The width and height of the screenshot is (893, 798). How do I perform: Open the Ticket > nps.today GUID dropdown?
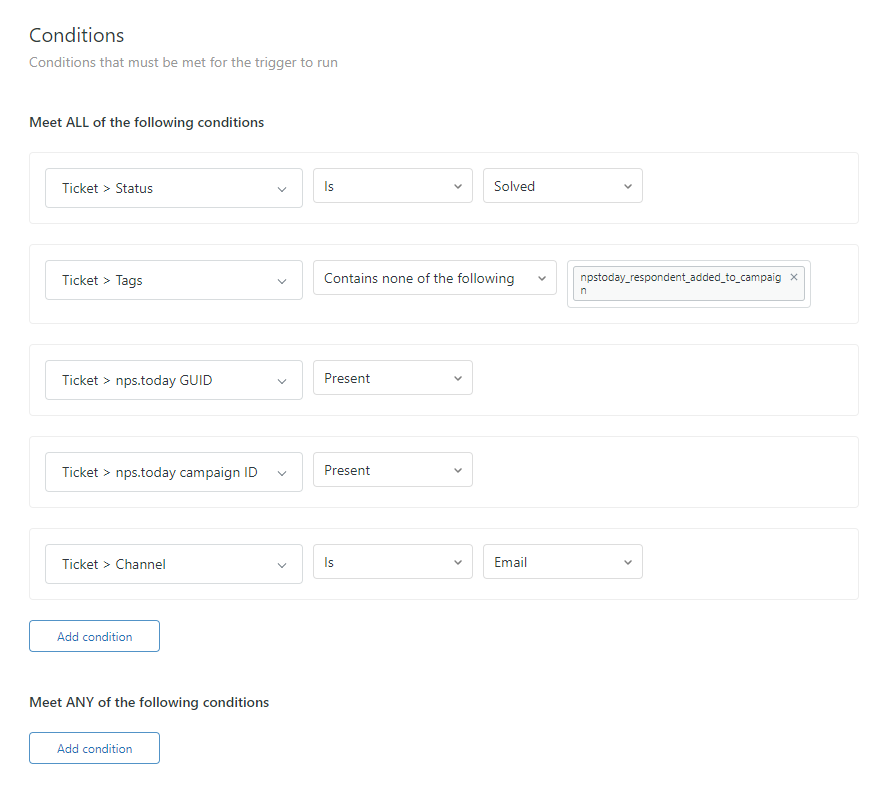coord(173,380)
